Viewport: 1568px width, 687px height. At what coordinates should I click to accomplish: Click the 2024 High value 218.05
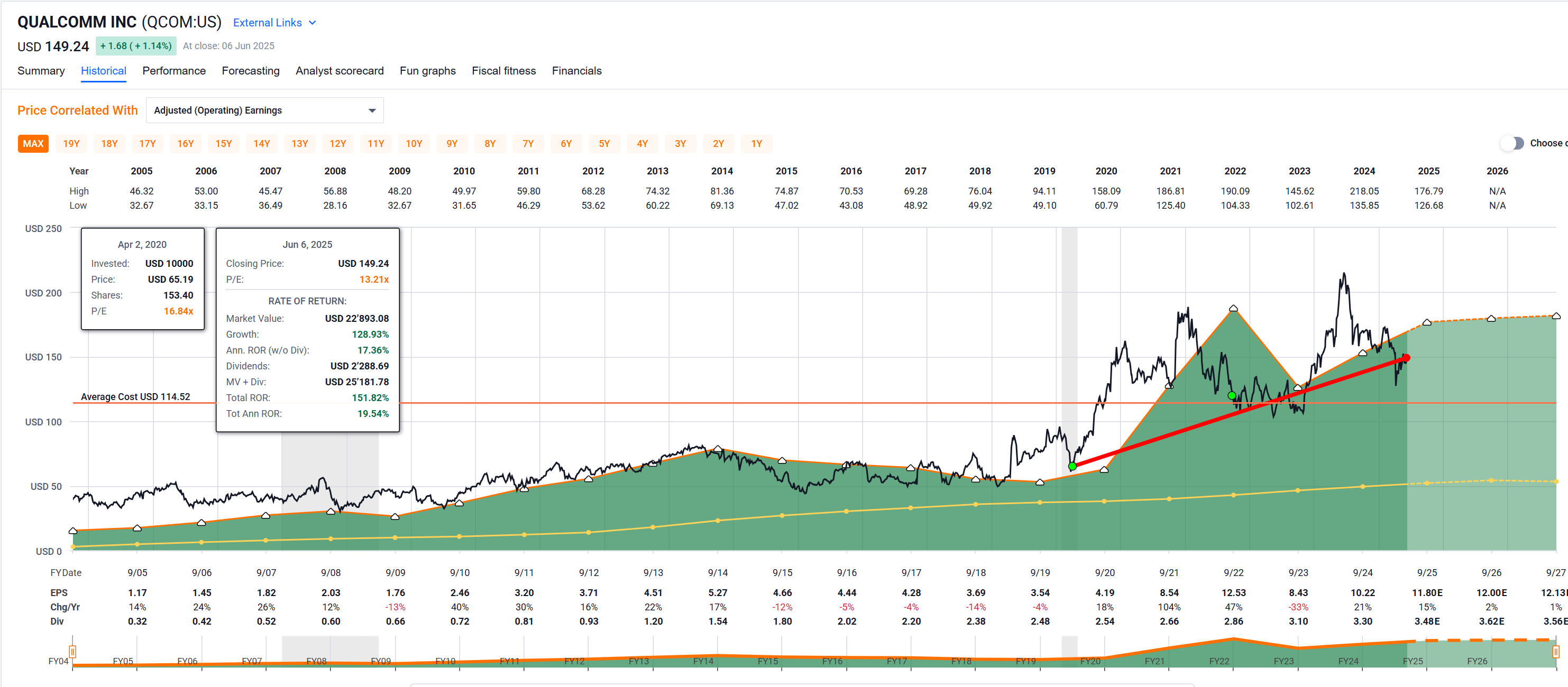pos(1364,191)
